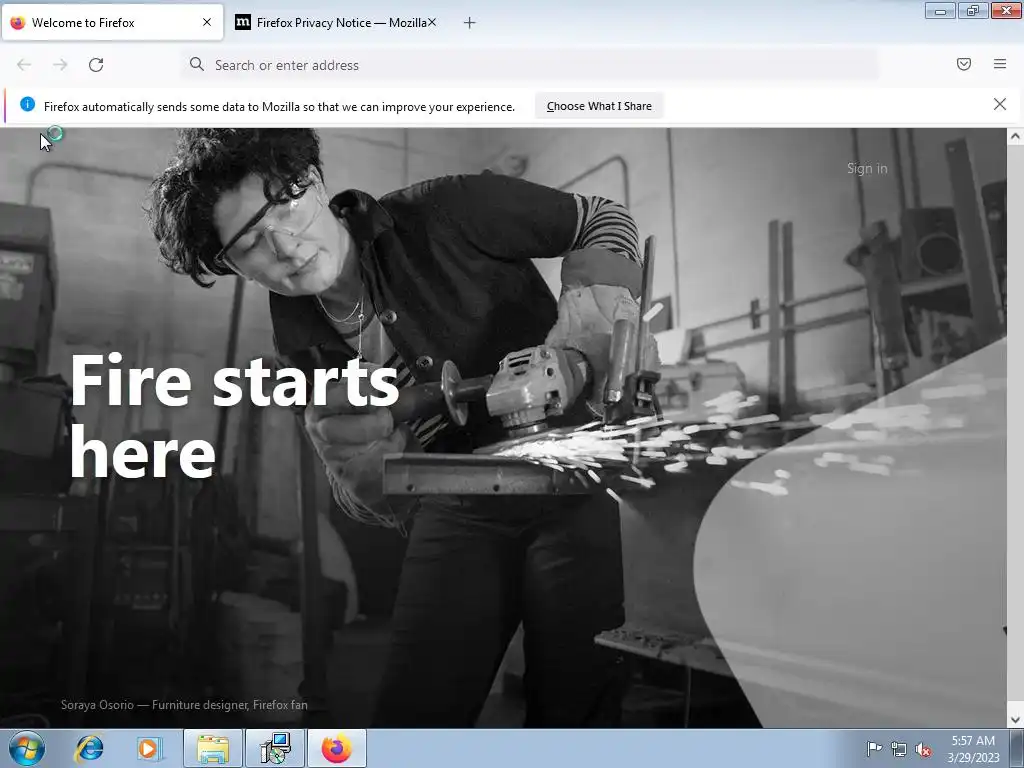
Task: Click Show desktop strip at taskbar end
Action: coord(1017,748)
